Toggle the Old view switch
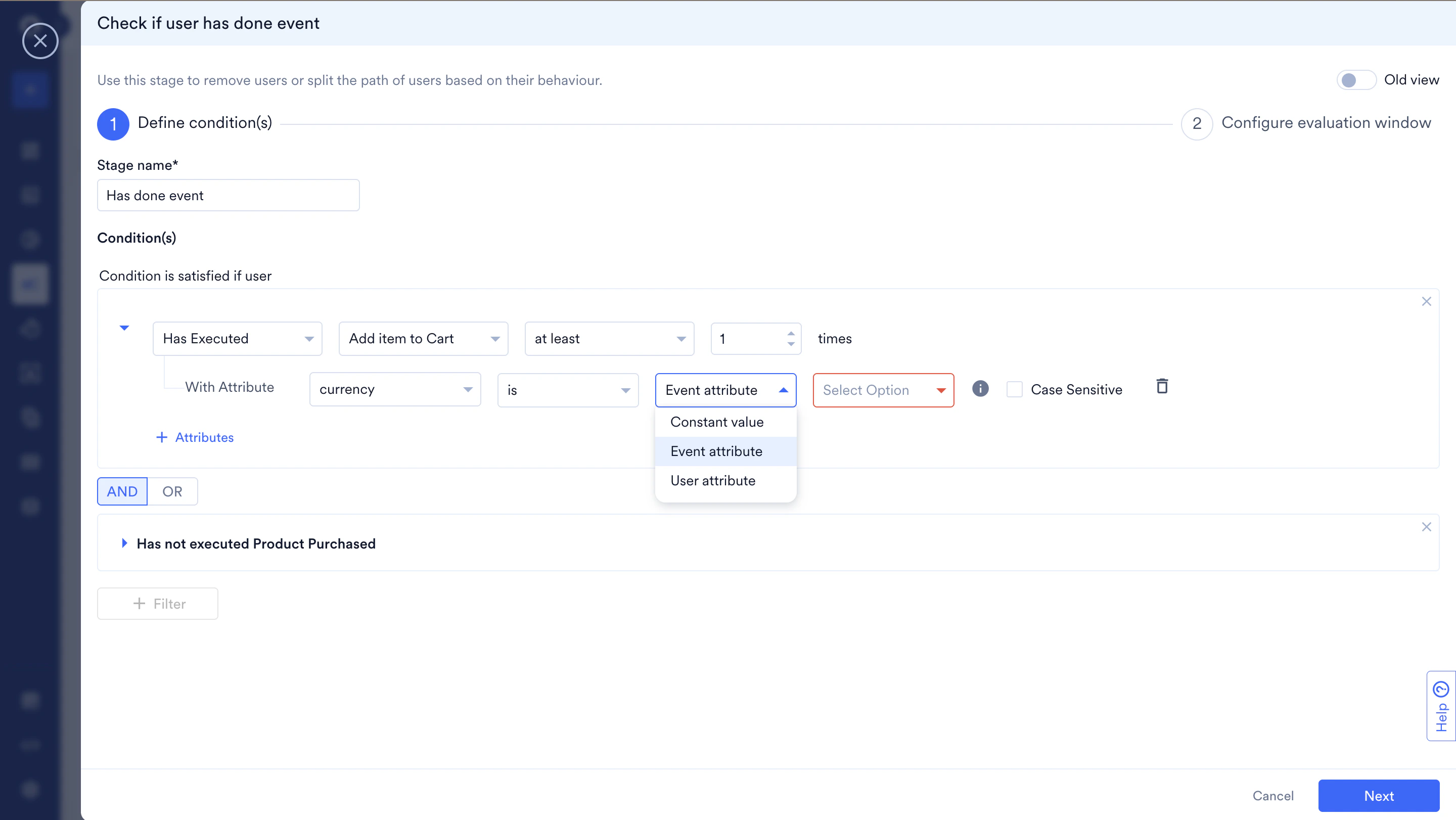This screenshot has height=820, width=1456. [1356, 80]
